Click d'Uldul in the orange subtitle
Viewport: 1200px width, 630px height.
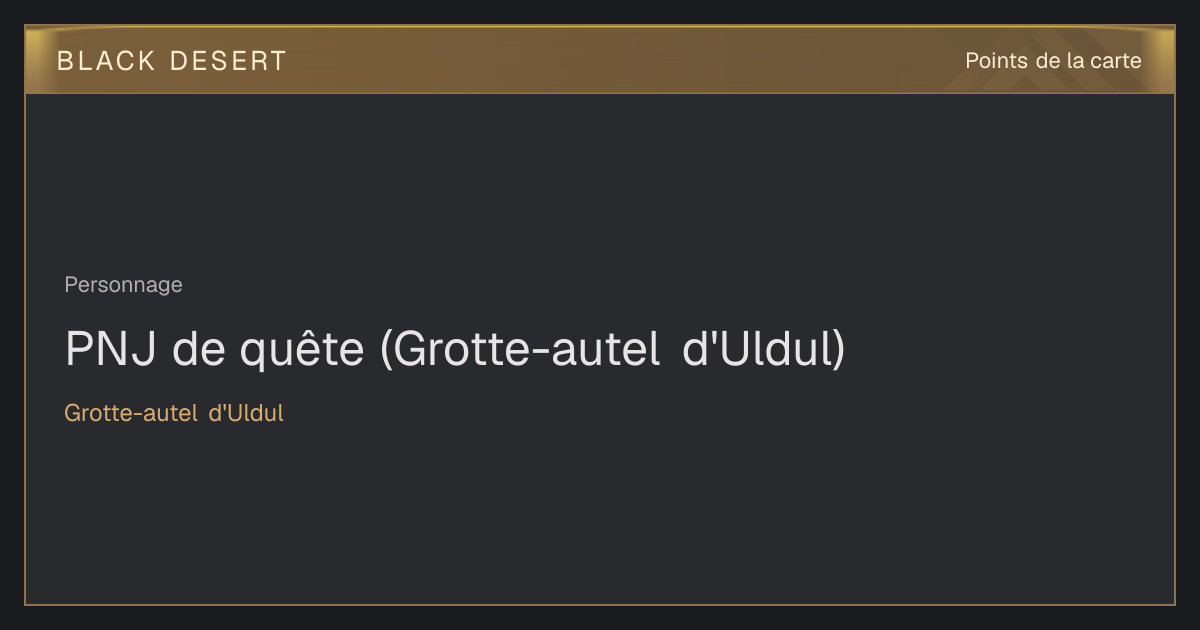click(x=246, y=413)
